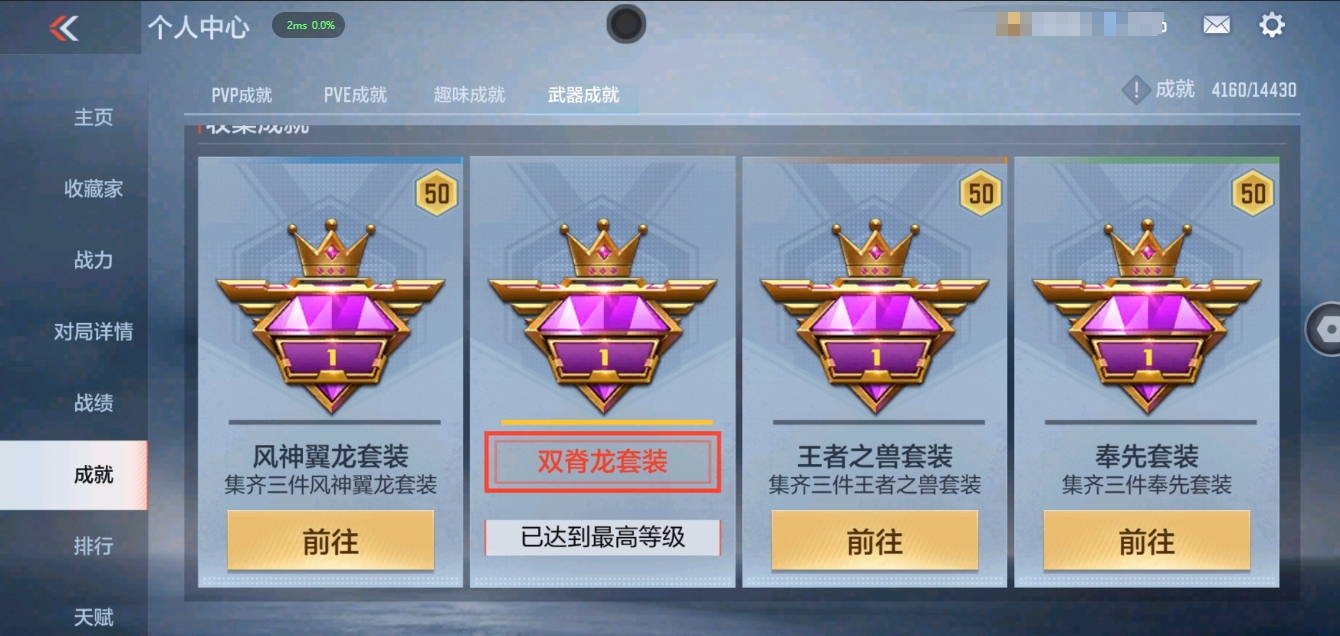Screen dimensions: 1340x636
Task: Select the 武器成就 tab
Action: (x=583, y=95)
